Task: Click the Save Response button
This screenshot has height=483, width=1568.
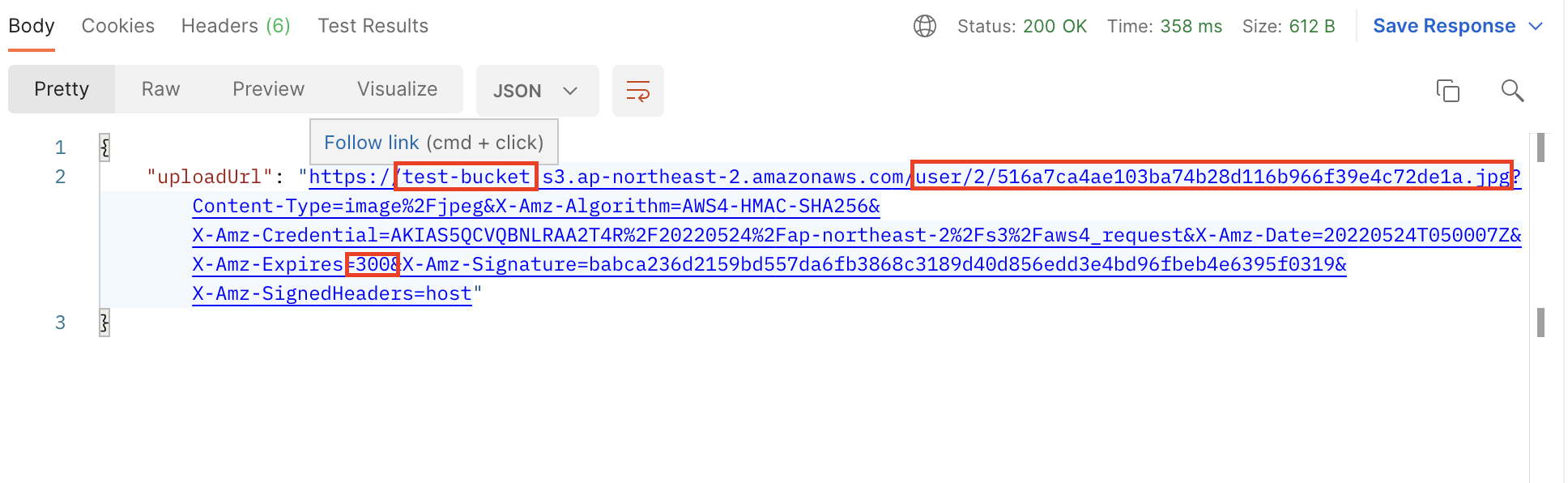Action: coord(1443,26)
